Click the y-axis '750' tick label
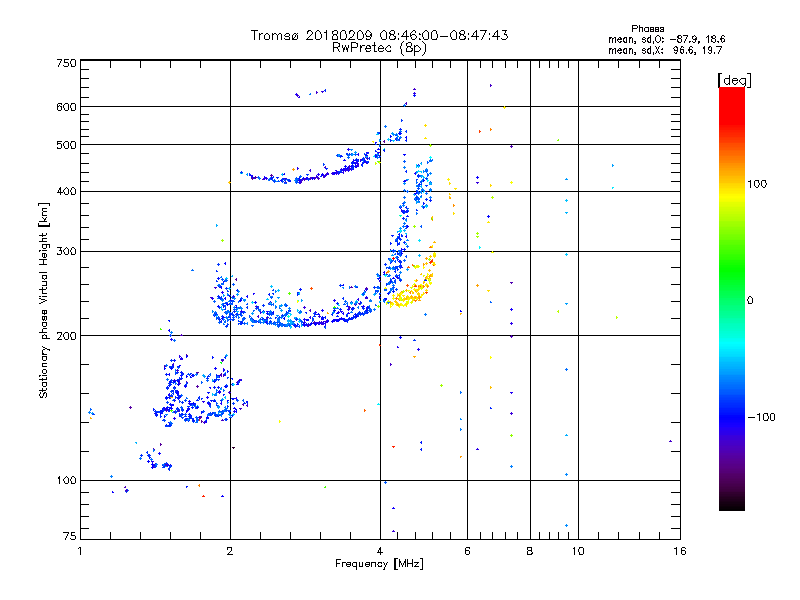Screen dimensions: 800x600 (x=66, y=63)
